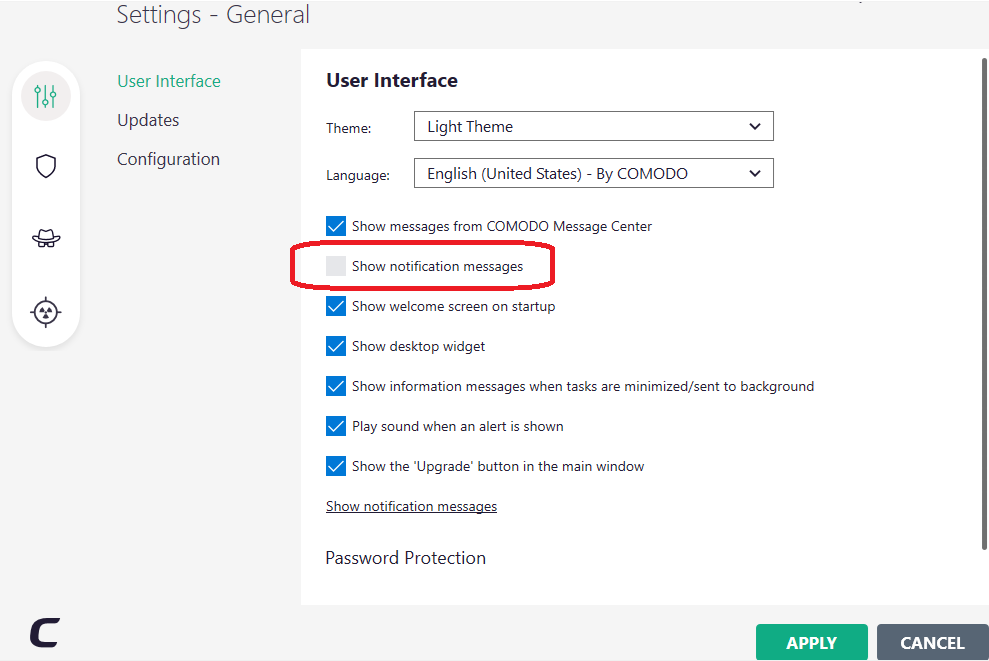Switch to the Updates section

148,120
